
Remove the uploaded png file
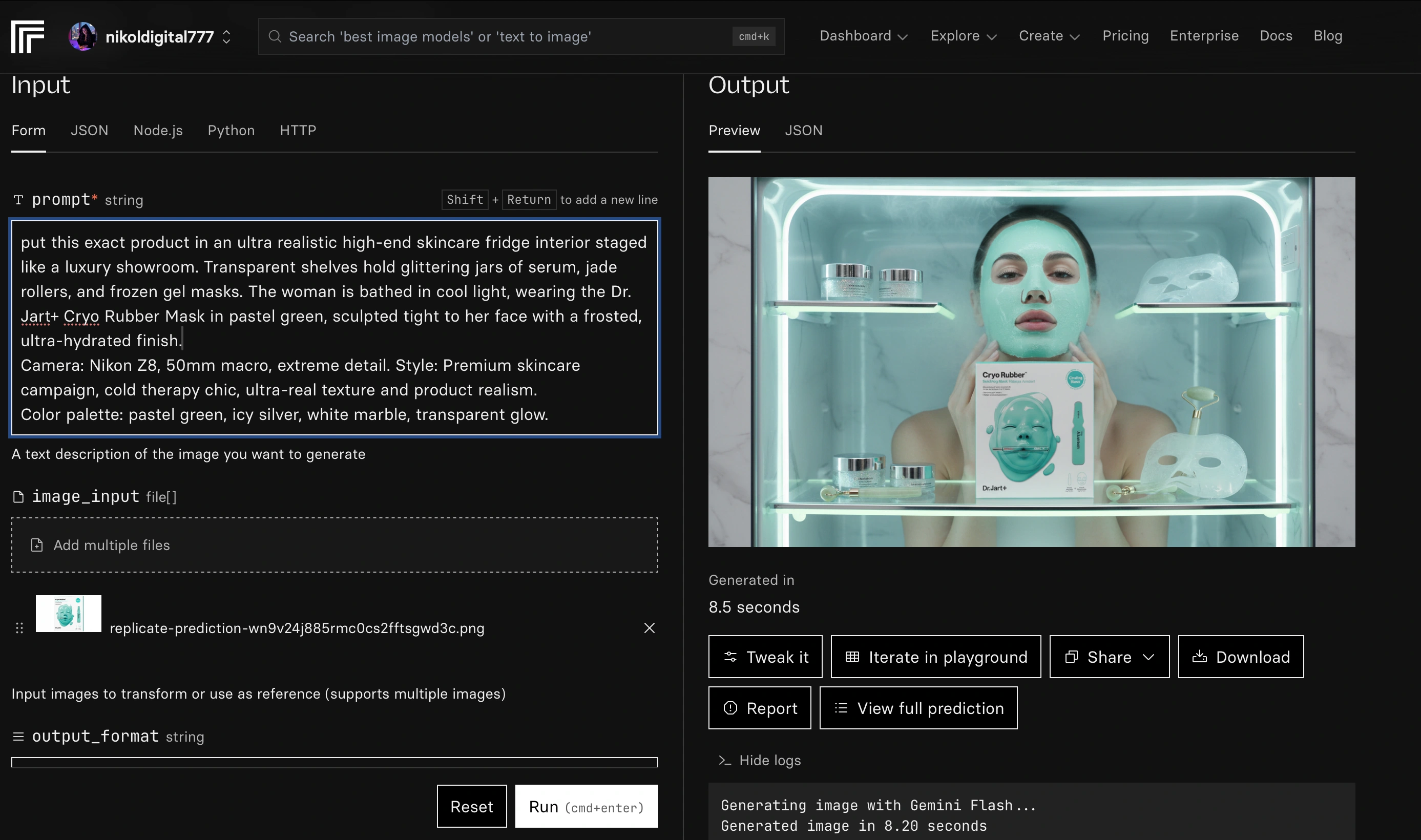(650, 628)
